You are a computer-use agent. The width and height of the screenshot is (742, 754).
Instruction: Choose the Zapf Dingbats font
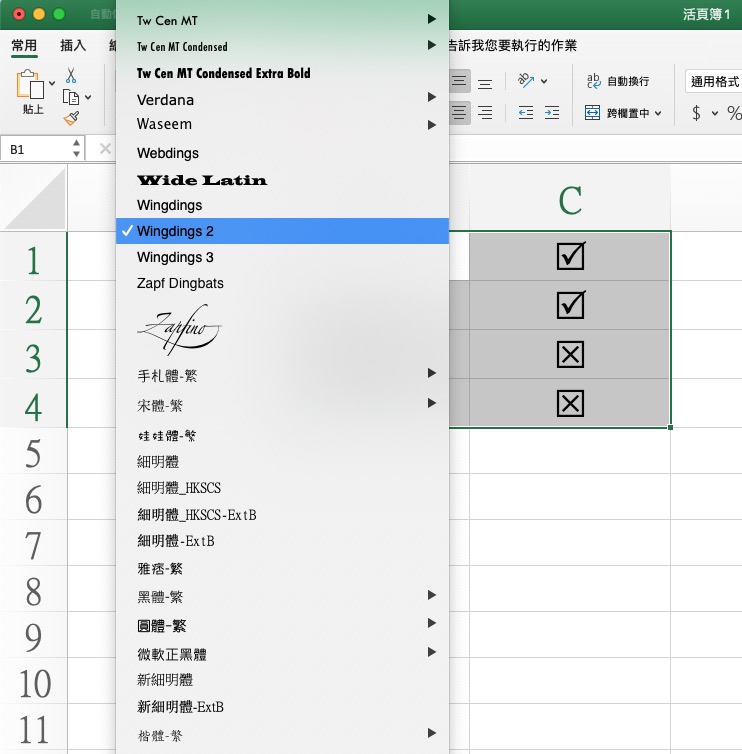point(282,283)
